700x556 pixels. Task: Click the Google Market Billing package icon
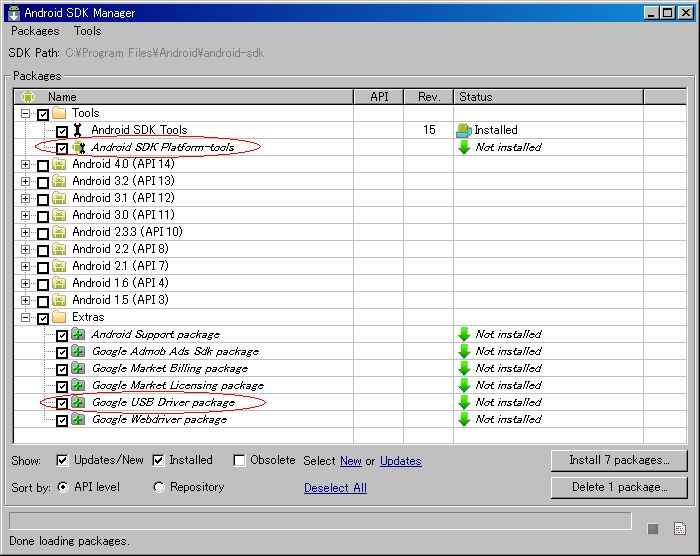tap(78, 368)
